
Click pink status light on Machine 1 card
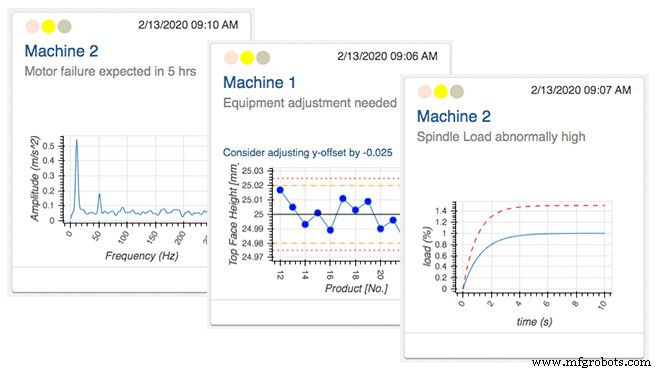pyautogui.click(x=231, y=57)
